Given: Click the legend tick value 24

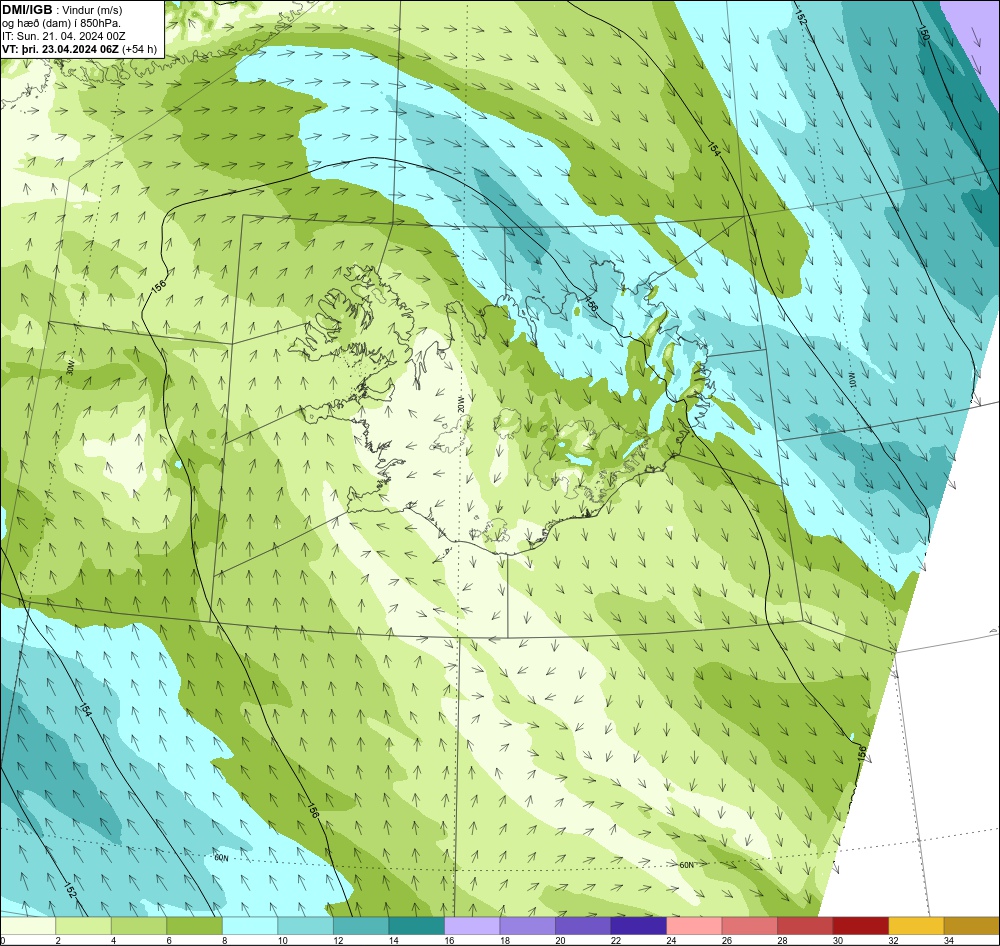Looking at the screenshot, I should [672, 940].
